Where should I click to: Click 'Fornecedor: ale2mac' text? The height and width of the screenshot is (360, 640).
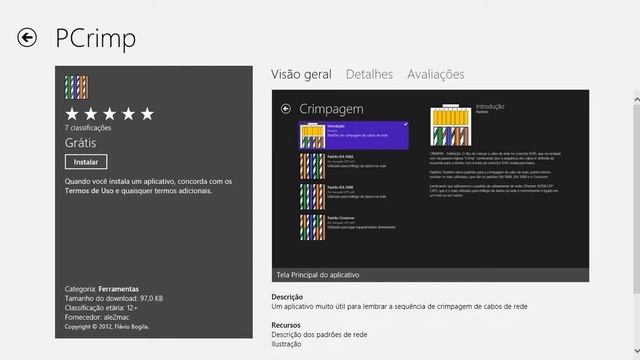coord(97,317)
